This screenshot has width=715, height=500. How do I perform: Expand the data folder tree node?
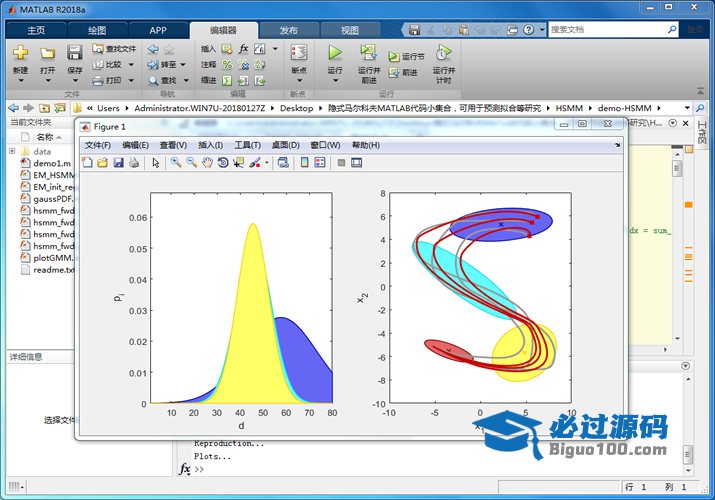(x=12, y=151)
